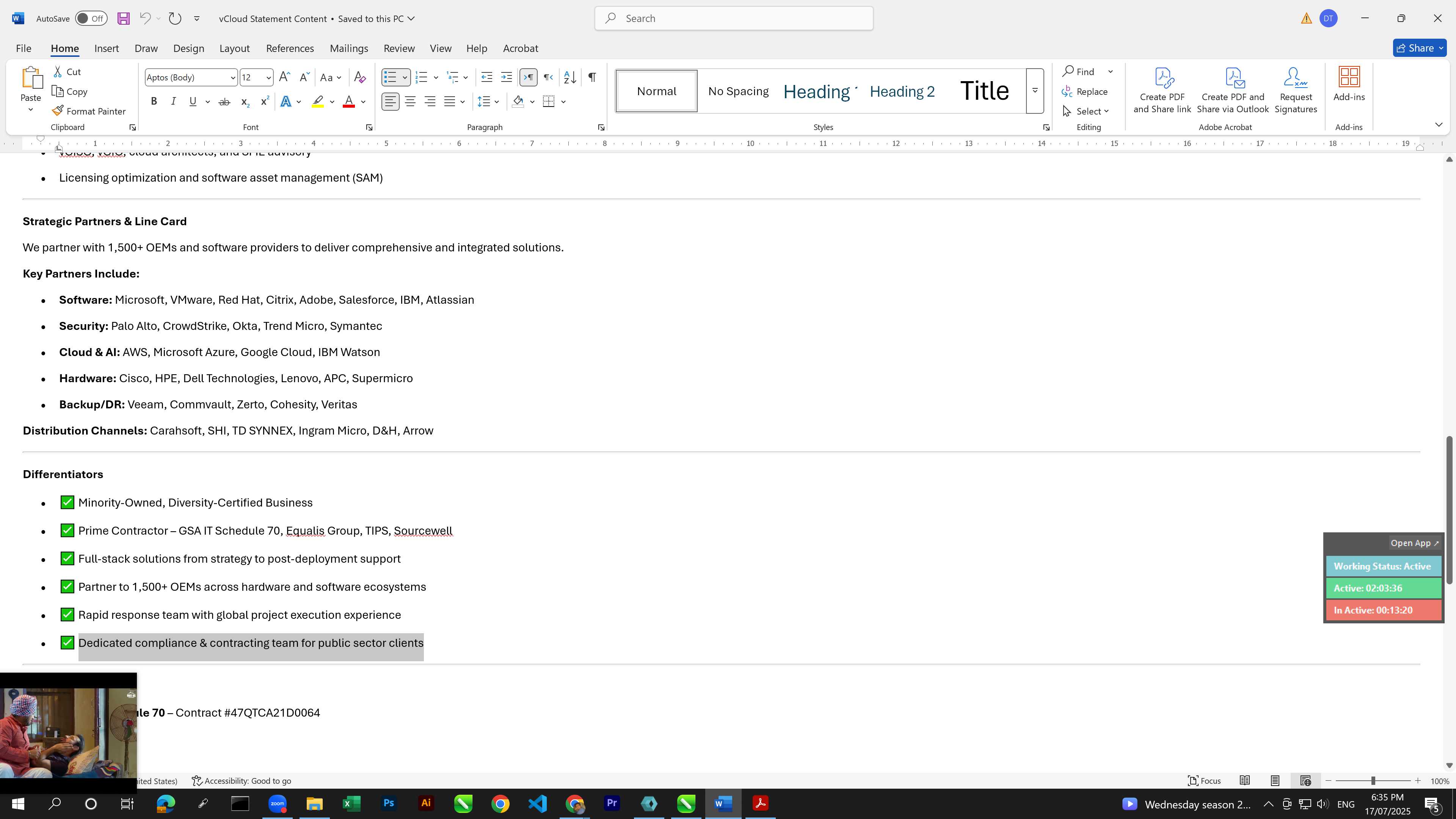Open the font size dropdown
The height and width of the screenshot is (819, 1456).
[x=268, y=77]
